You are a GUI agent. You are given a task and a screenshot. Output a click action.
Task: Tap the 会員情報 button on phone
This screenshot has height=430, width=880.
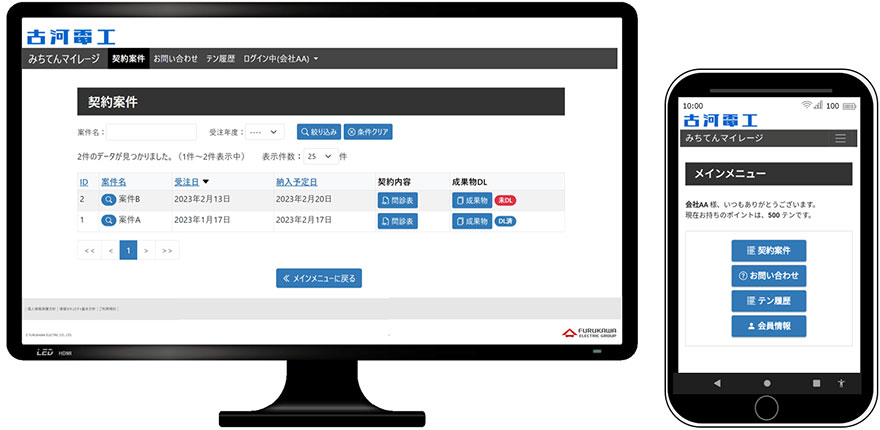[768, 326]
